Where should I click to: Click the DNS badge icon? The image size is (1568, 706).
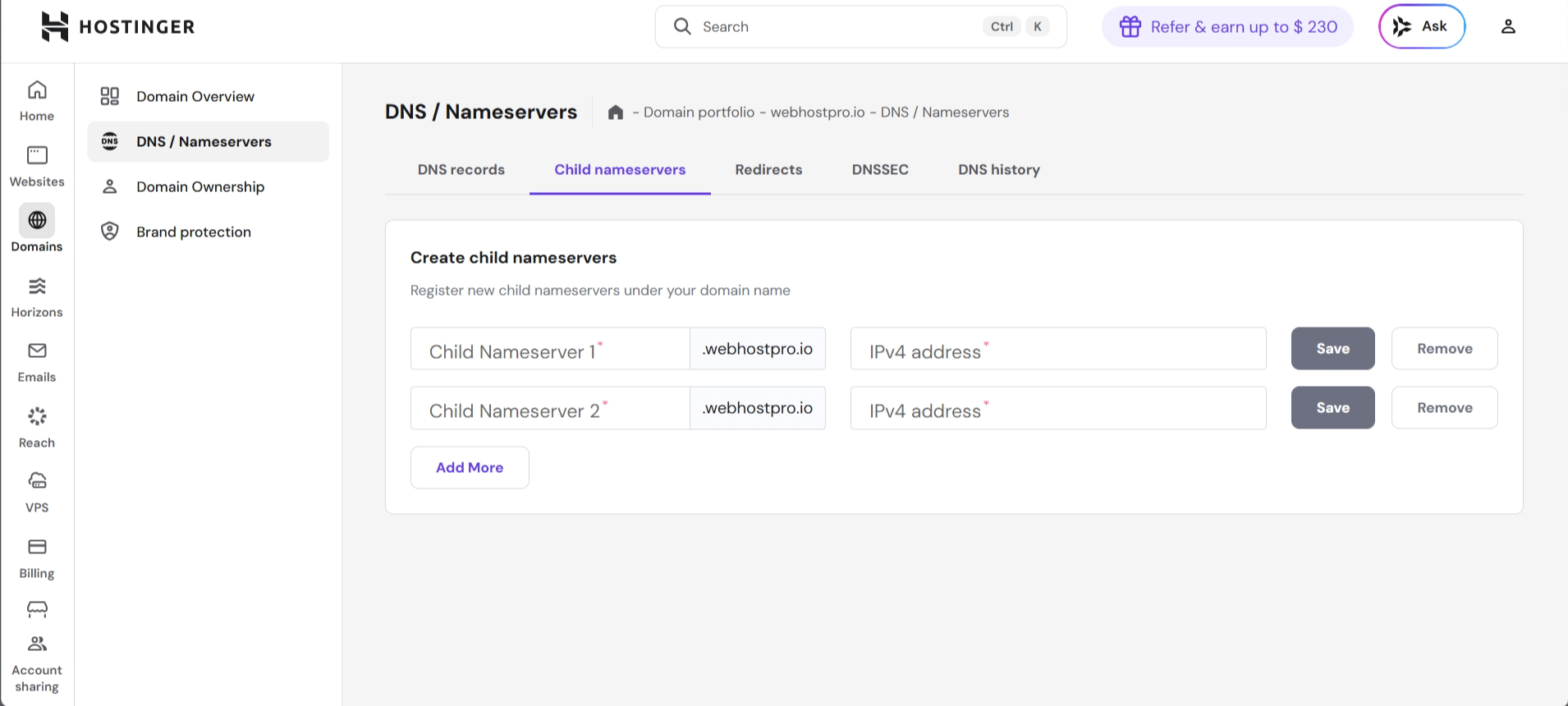pos(110,141)
